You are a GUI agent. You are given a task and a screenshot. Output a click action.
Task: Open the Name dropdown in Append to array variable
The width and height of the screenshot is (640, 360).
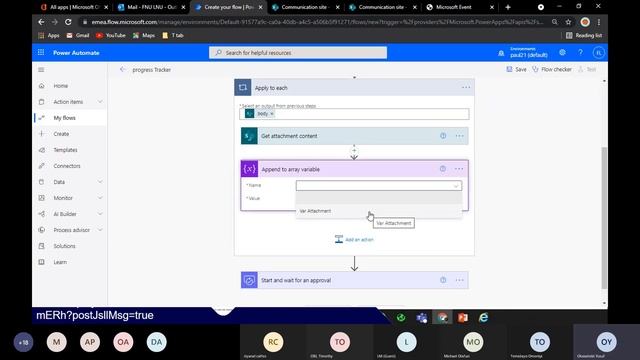[x=379, y=186]
